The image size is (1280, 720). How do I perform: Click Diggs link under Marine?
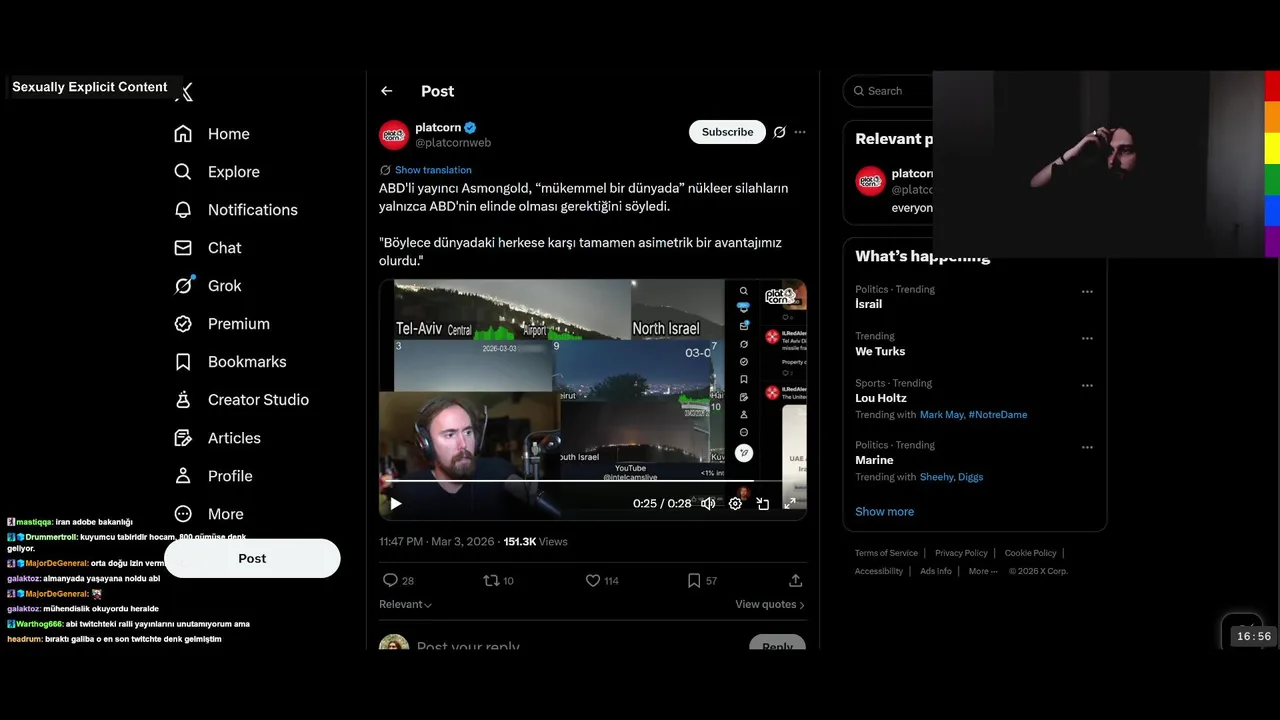click(x=971, y=477)
